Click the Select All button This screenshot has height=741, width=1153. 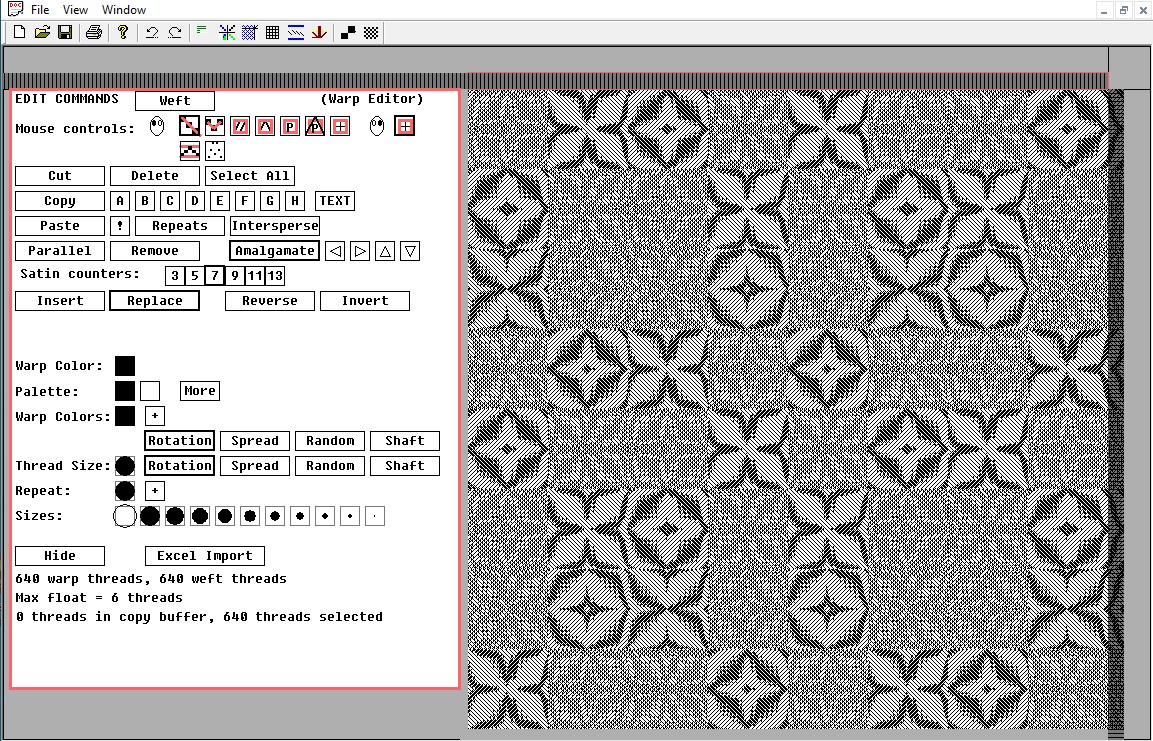(250, 176)
